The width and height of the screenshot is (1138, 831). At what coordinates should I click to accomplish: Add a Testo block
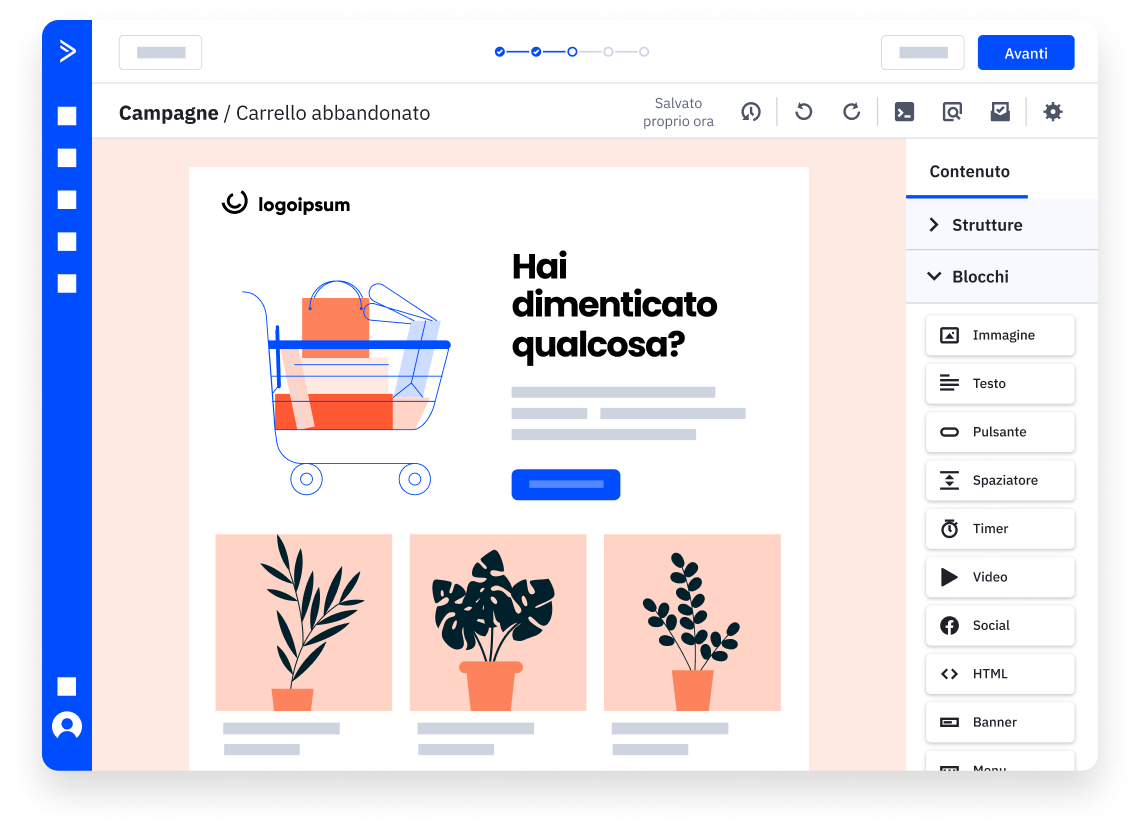click(1000, 383)
